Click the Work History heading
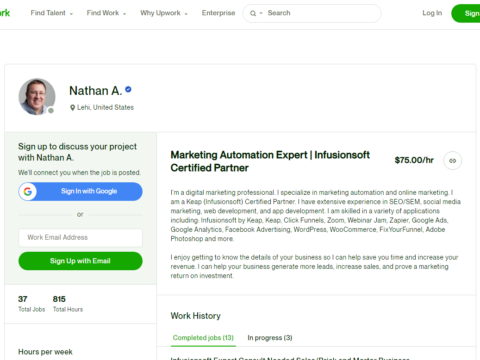The width and height of the screenshot is (480, 360). point(196,316)
